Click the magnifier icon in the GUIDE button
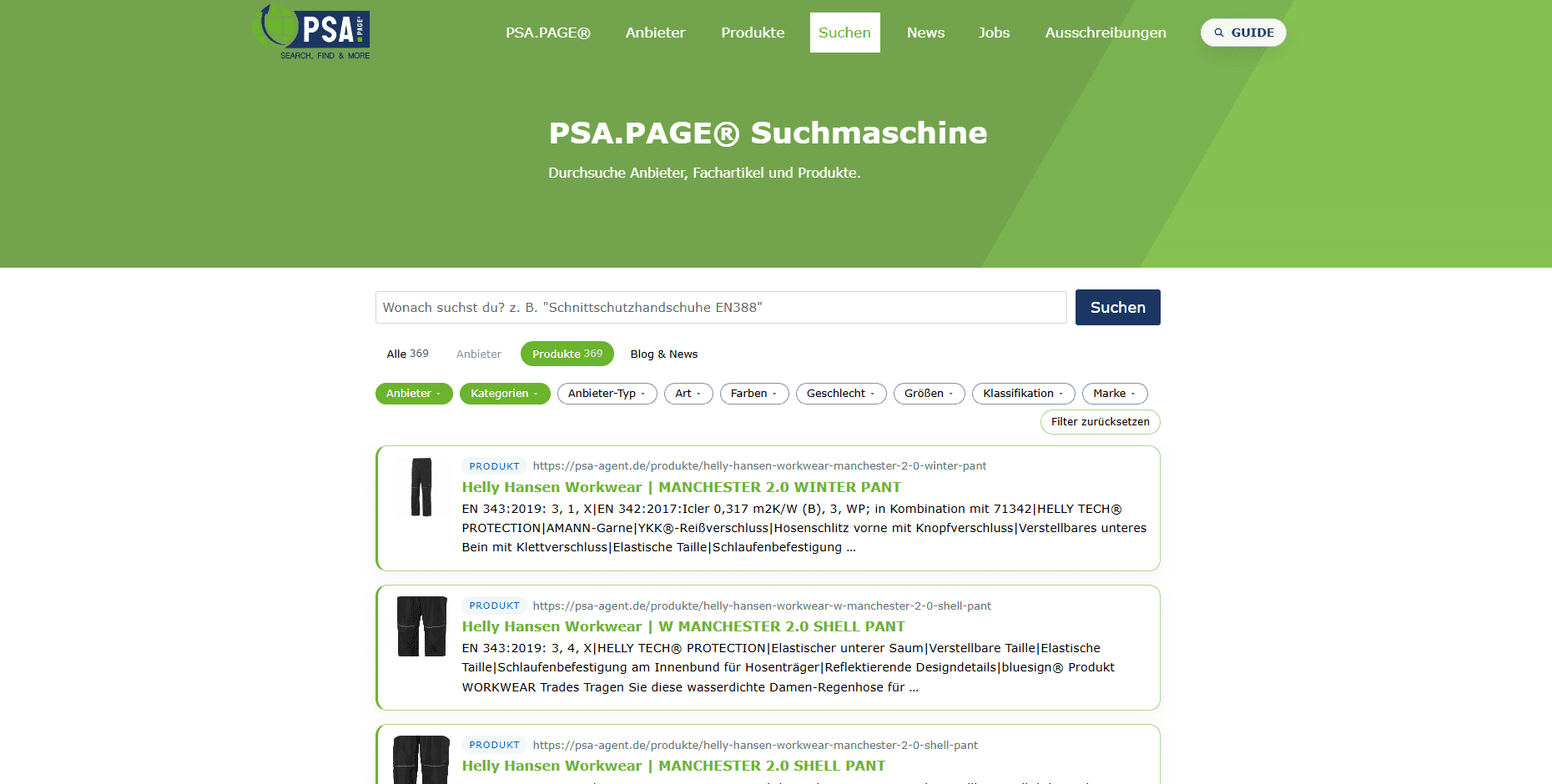This screenshot has height=784, width=1552. 1218,32
